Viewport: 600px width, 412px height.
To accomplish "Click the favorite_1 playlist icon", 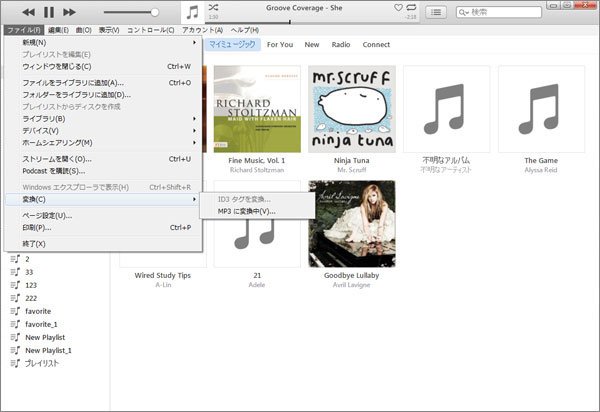I will click(x=15, y=324).
